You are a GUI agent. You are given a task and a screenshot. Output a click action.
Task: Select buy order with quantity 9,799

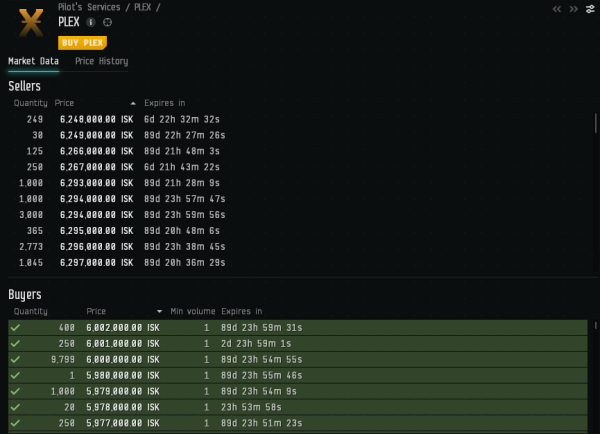[x=298, y=359]
